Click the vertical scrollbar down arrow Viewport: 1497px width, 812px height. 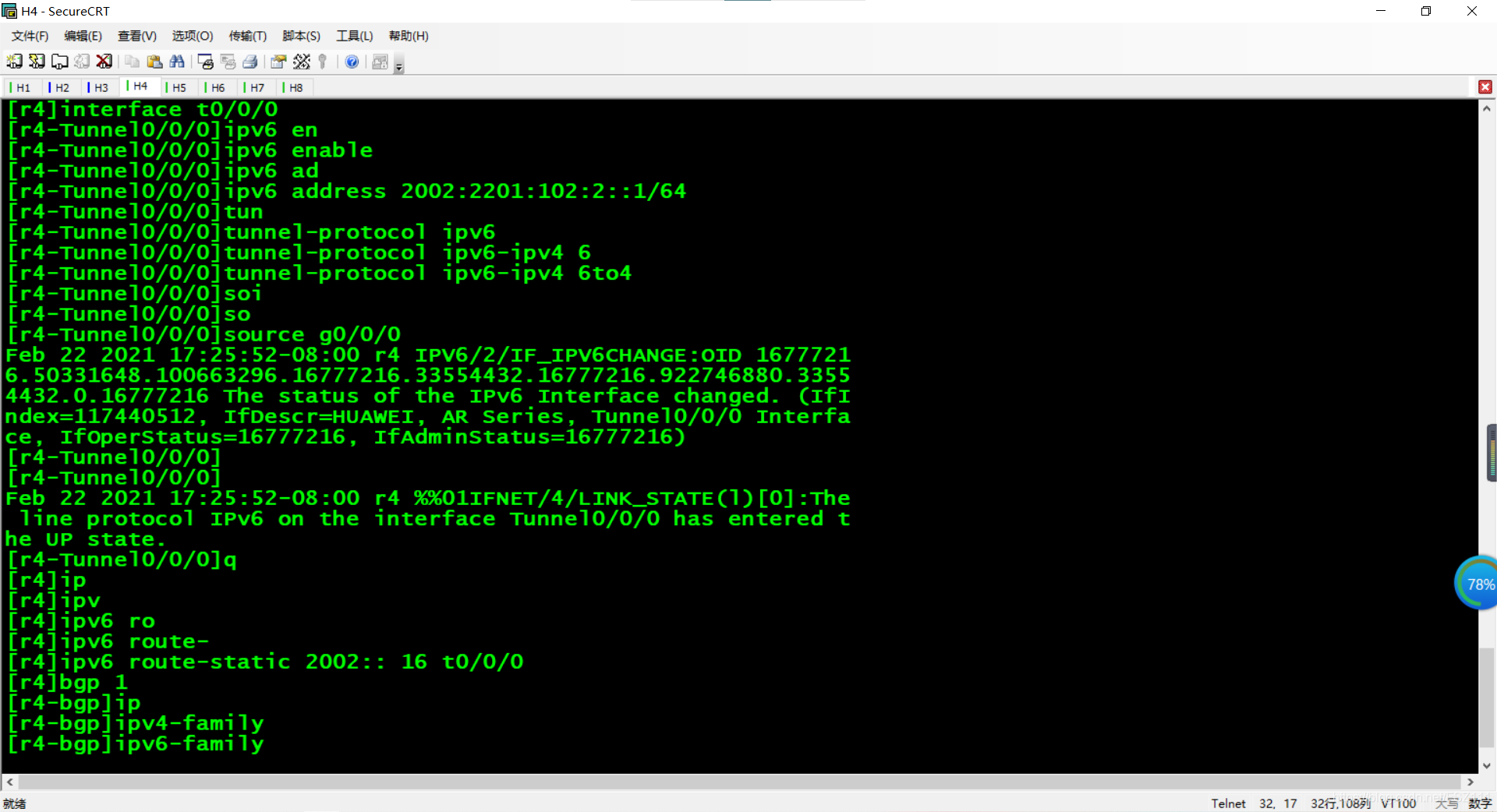1487,765
